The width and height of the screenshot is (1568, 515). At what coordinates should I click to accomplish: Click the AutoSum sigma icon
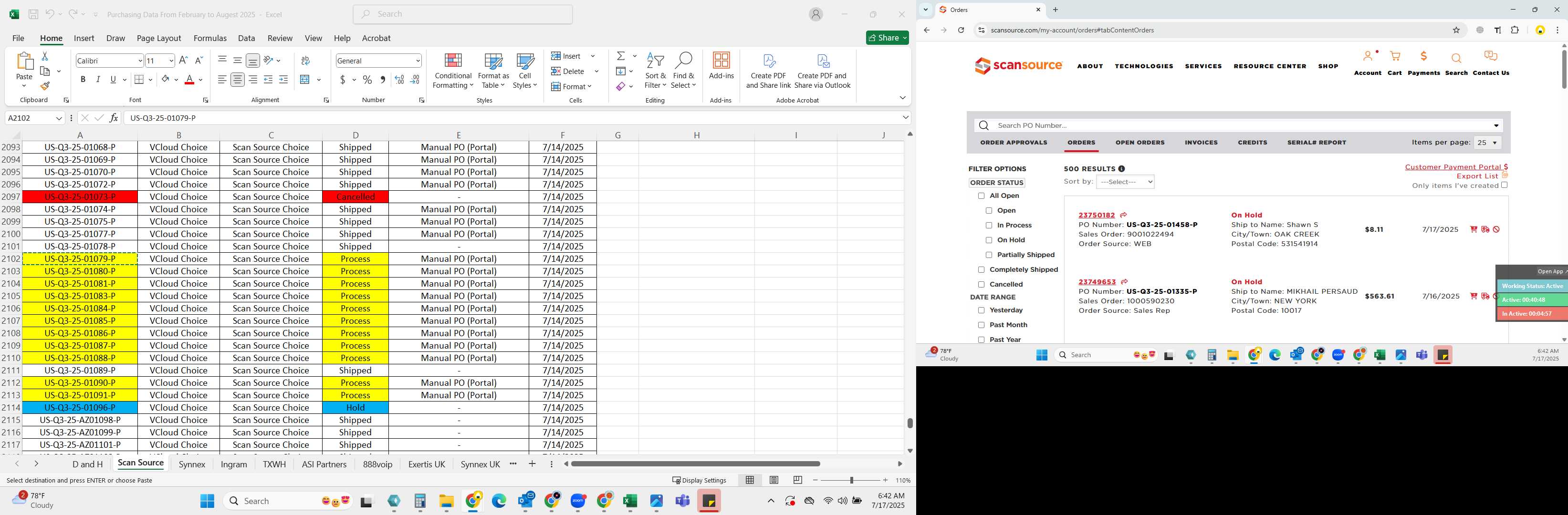pos(621,56)
